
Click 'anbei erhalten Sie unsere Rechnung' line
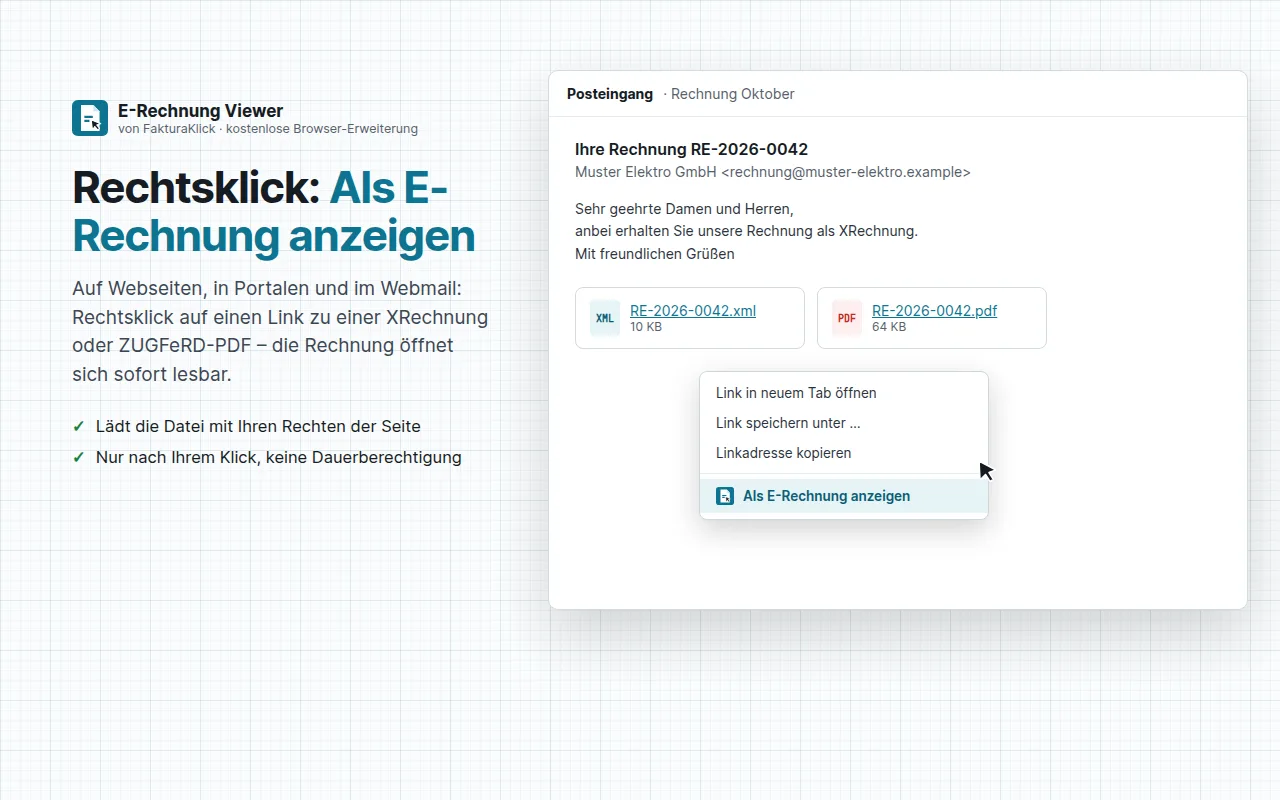pos(746,231)
